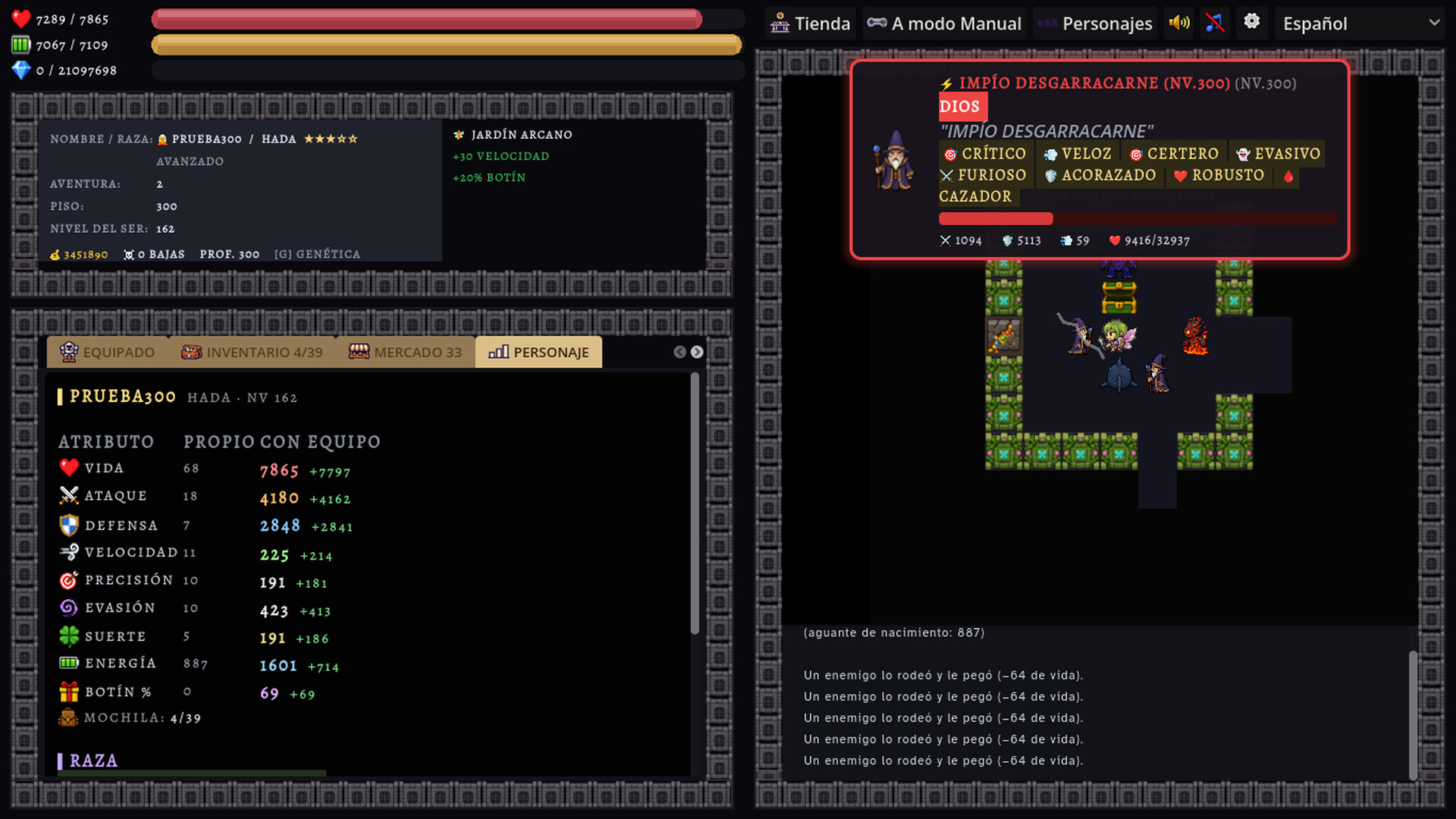Click the yellow energy bar at top
Screen dimensions: 1456x819
point(447,45)
